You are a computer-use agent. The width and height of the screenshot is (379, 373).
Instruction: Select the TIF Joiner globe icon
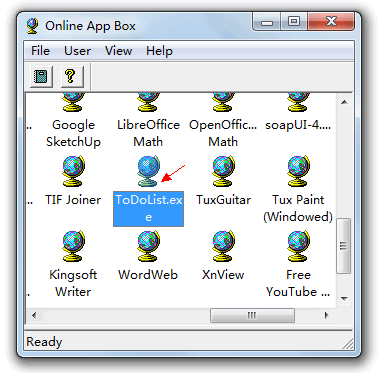pyautogui.click(x=73, y=171)
